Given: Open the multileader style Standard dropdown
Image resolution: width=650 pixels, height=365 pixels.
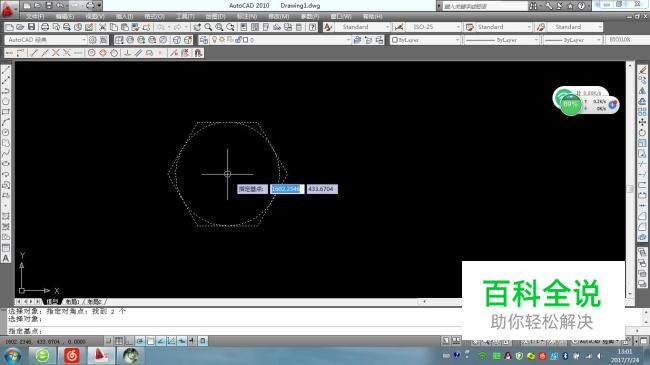Looking at the screenshot, I should [575, 27].
